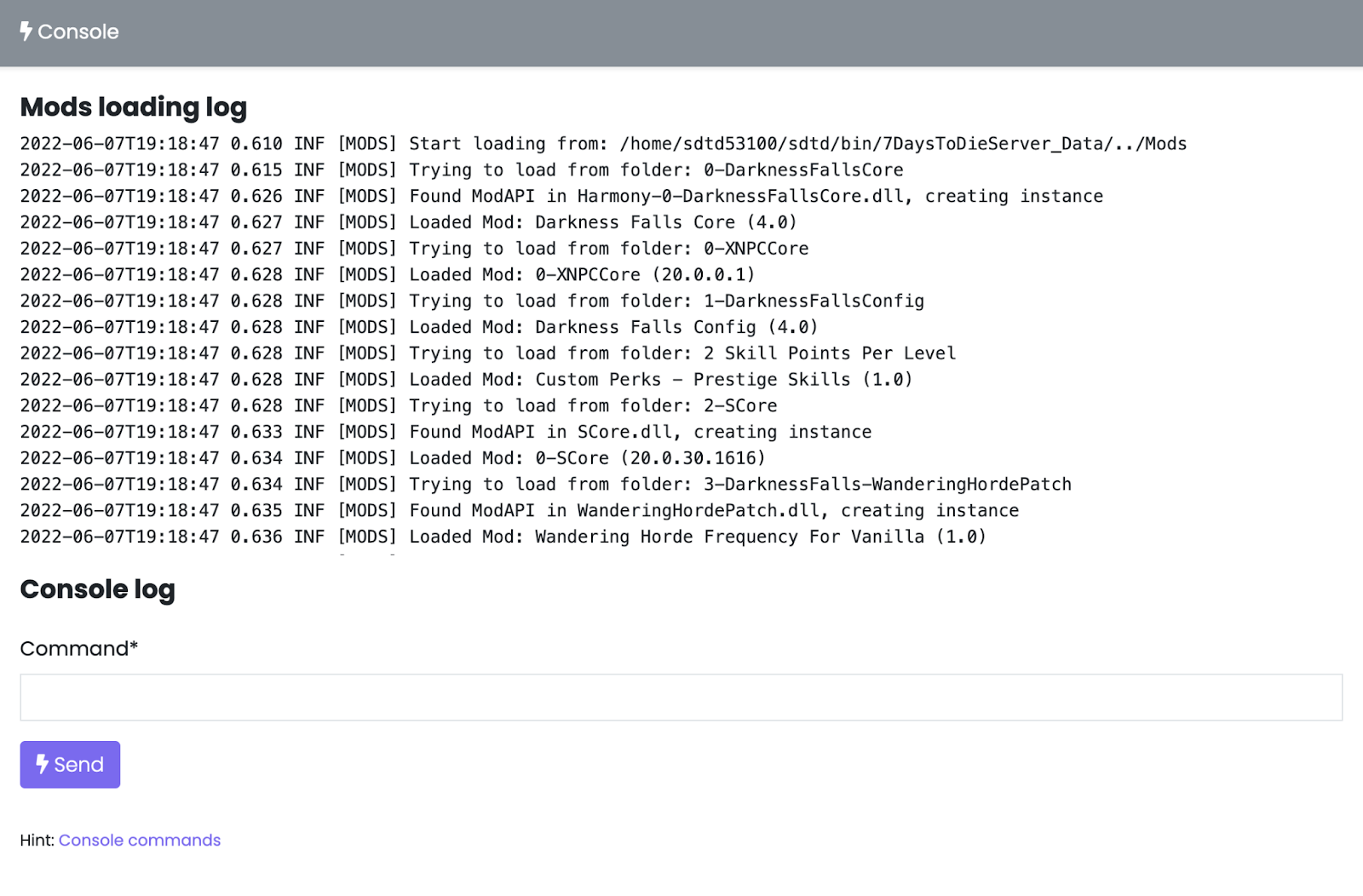Image resolution: width=1363 pixels, height=896 pixels.
Task: Select 'Found ModAPI in Harmony-0-DarknessFallsCore.dll' line
Action: 561,197
